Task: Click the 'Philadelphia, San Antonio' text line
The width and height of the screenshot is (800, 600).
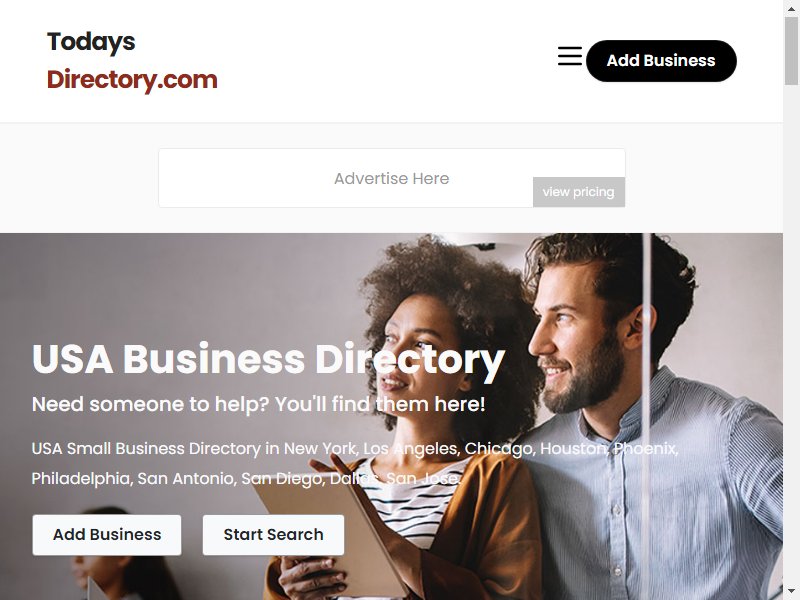Action: pos(246,479)
